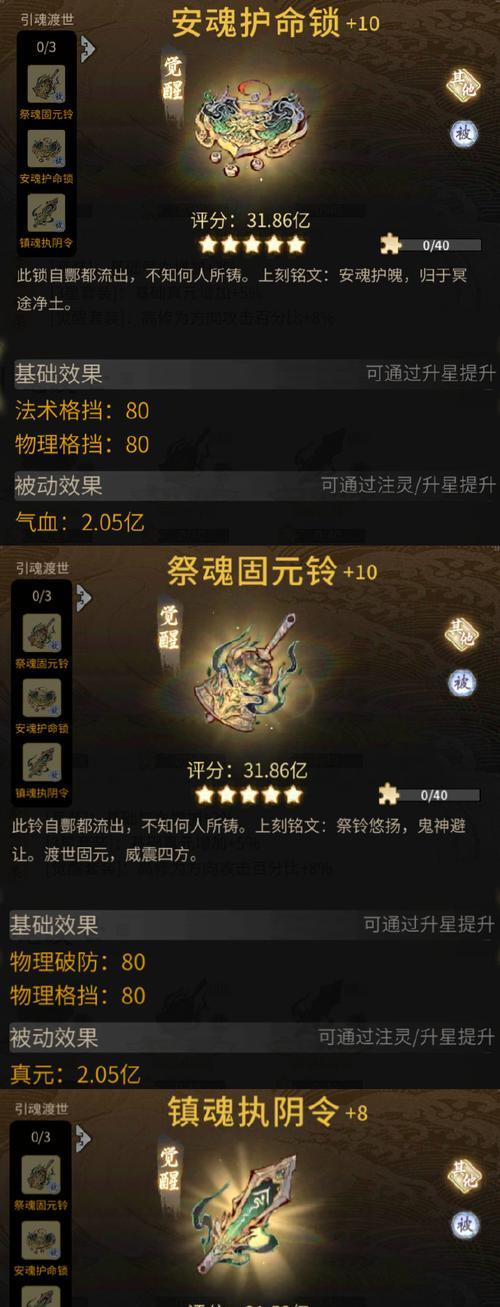
Task: Expand set panel arrow next to first 0/3
Action: [x=87, y=47]
